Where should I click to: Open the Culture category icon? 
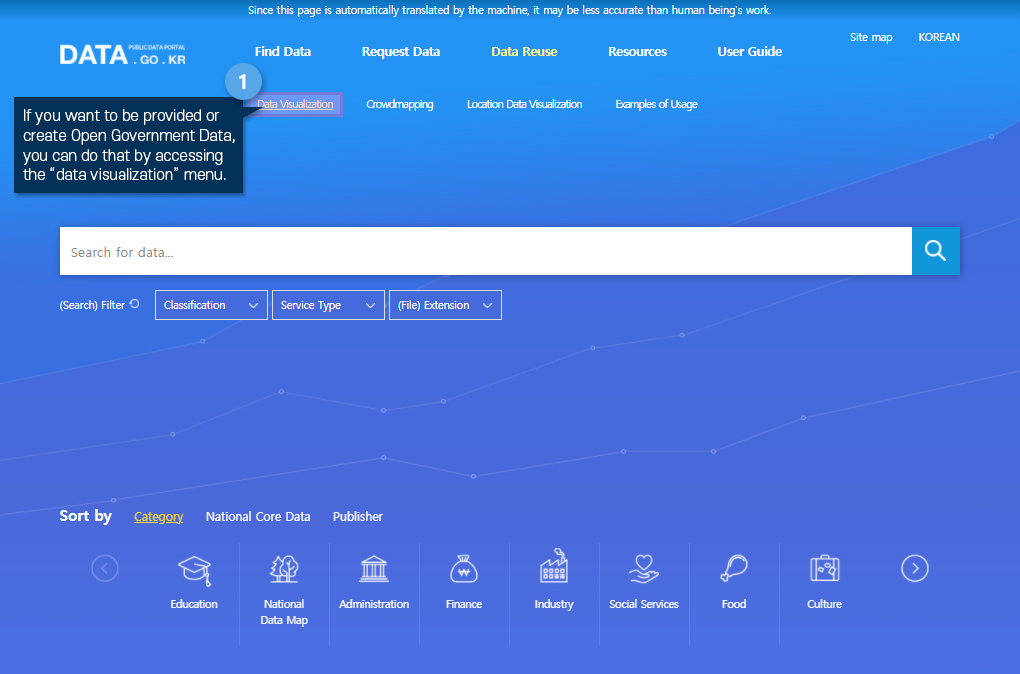[x=824, y=570]
